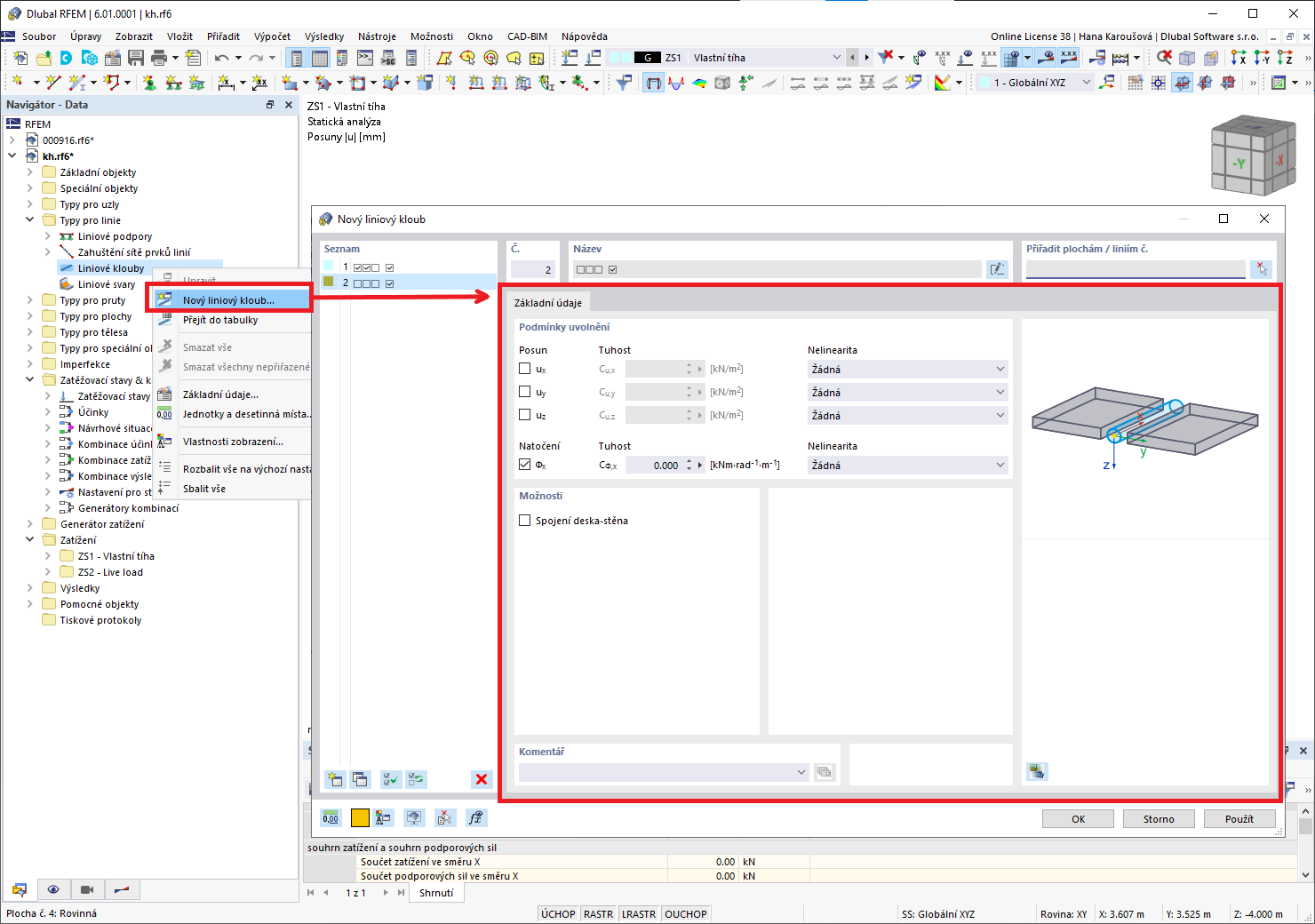
Task: Open the Nástroje menu
Action: tap(377, 36)
